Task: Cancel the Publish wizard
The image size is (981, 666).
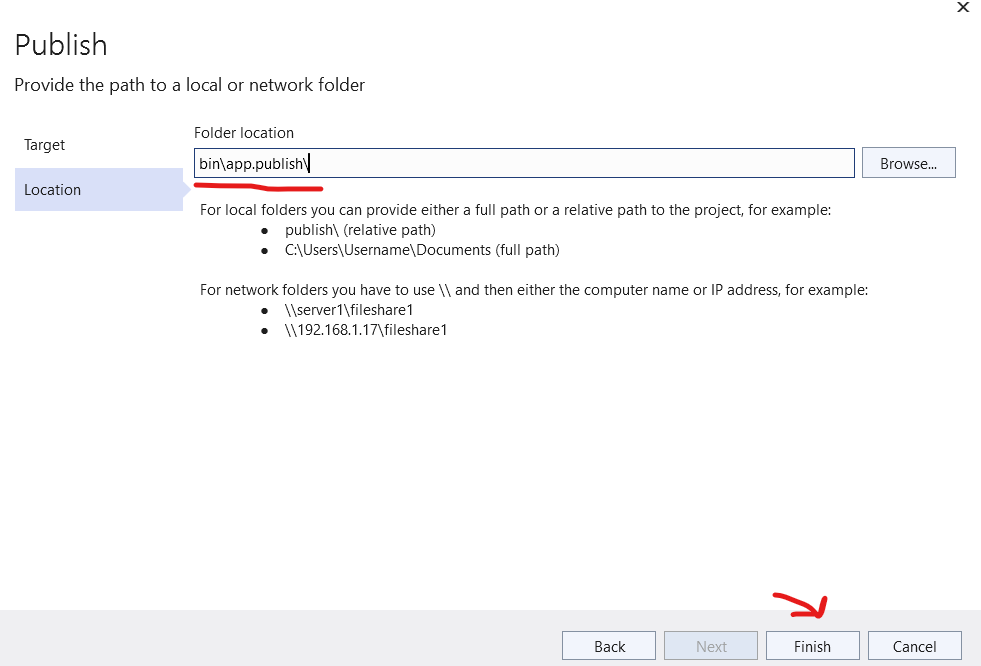Action: click(914, 646)
